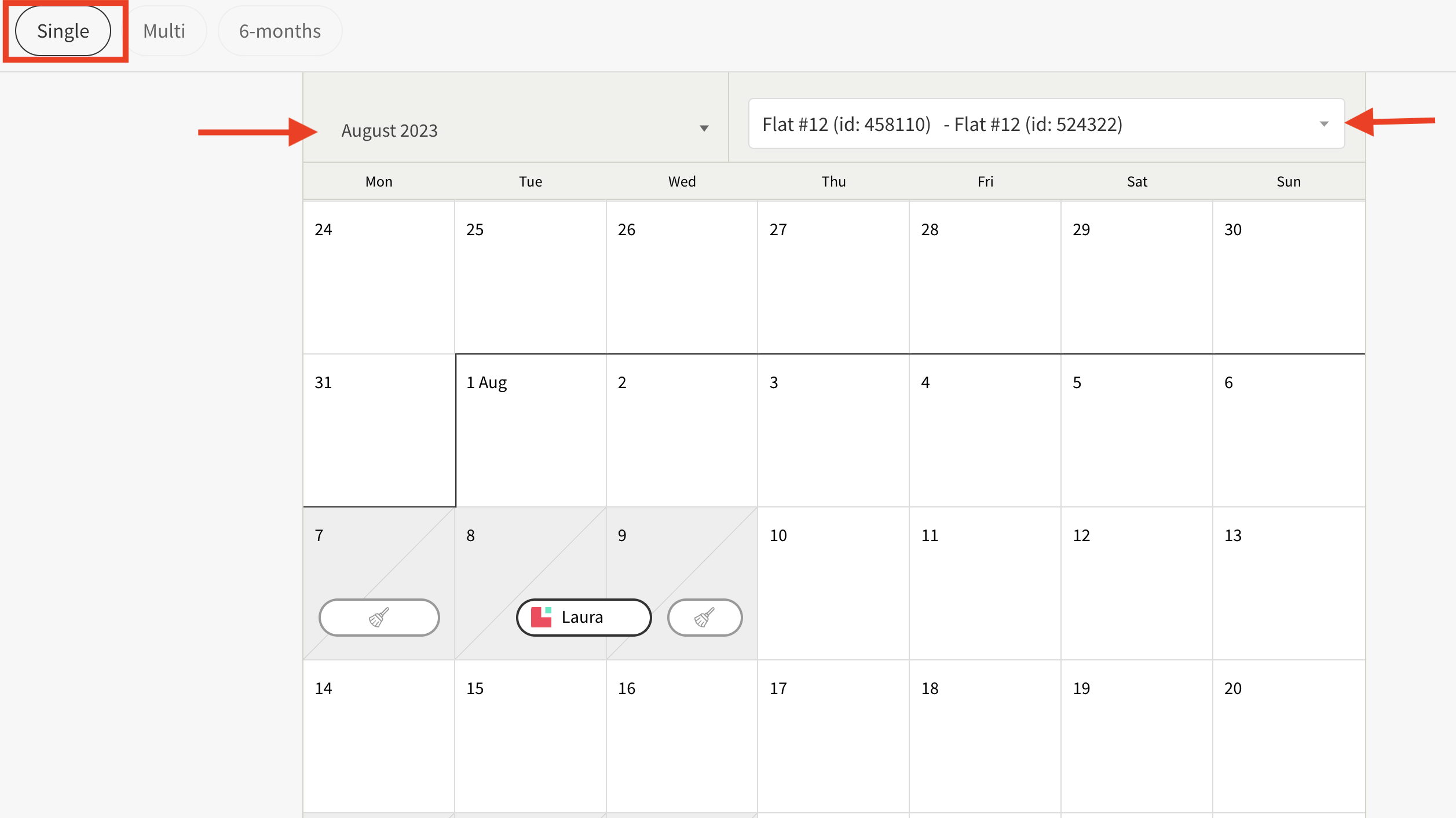The image size is (1456, 818).
Task: Click the red channel logo in the Laura booking
Action: 541,618
